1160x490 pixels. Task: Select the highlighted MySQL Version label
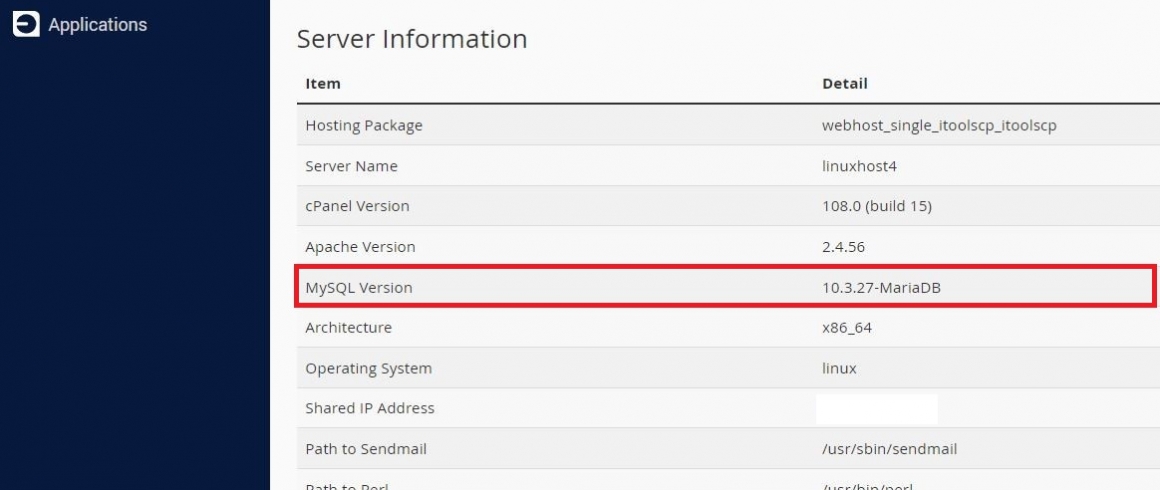click(359, 287)
